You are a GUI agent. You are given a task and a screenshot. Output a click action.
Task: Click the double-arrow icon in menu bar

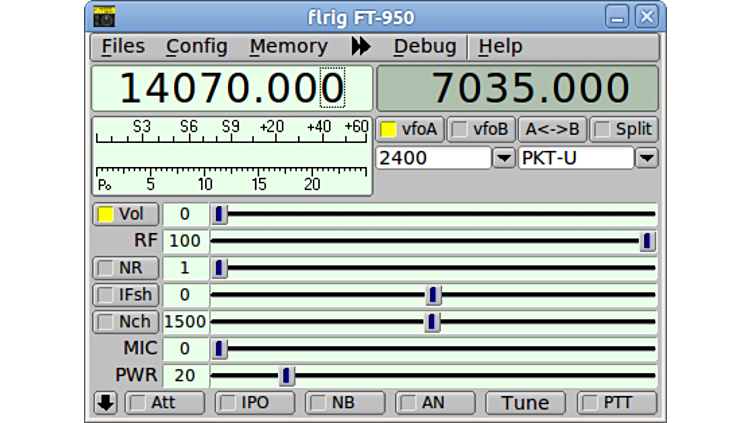pos(360,47)
